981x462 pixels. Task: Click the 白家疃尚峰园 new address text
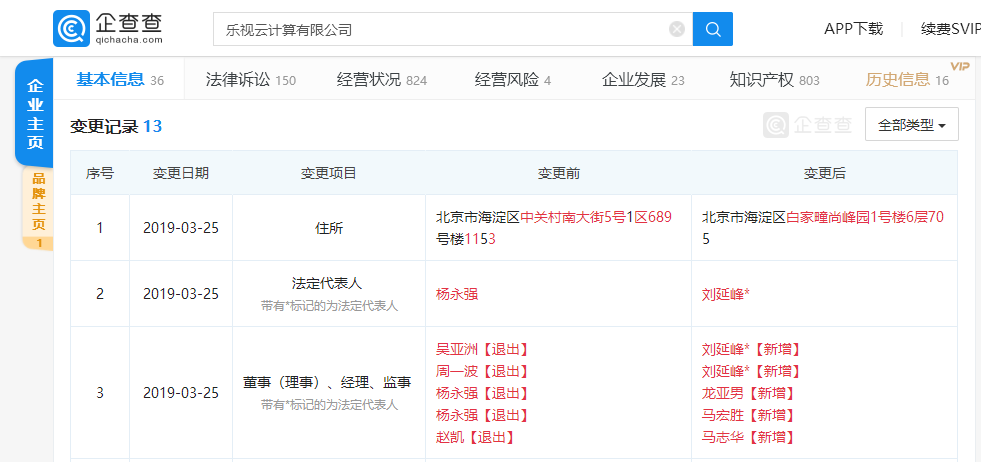(828, 217)
